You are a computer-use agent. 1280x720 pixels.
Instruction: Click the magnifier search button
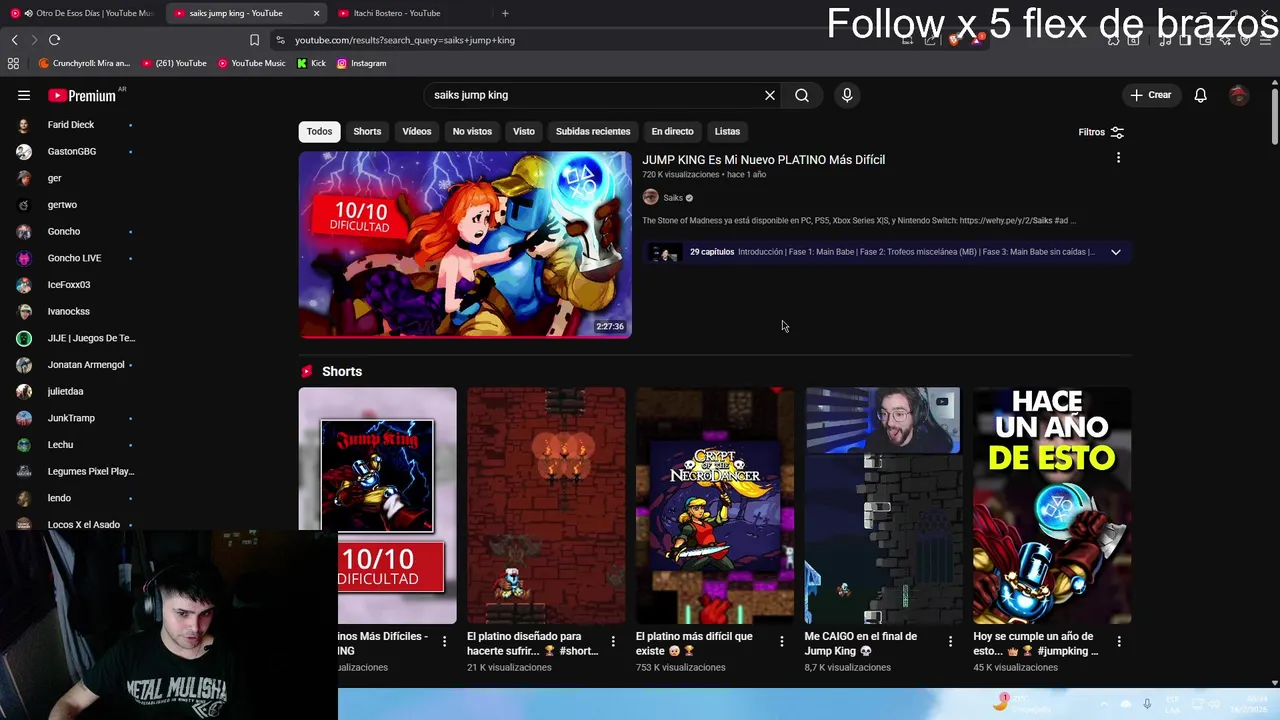[x=802, y=95]
